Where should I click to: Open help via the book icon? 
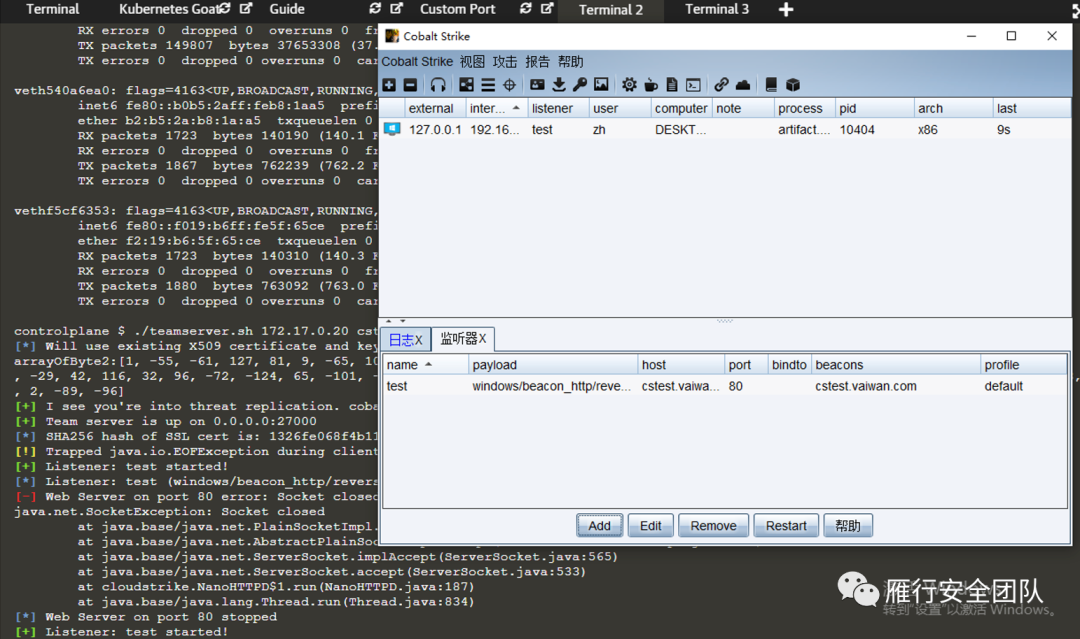tap(771, 85)
